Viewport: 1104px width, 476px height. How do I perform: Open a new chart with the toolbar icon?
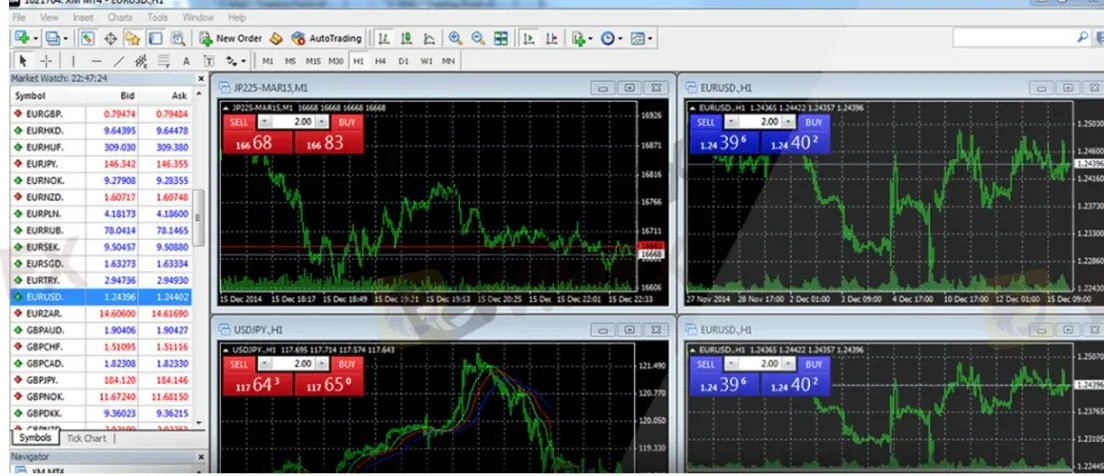(22, 38)
